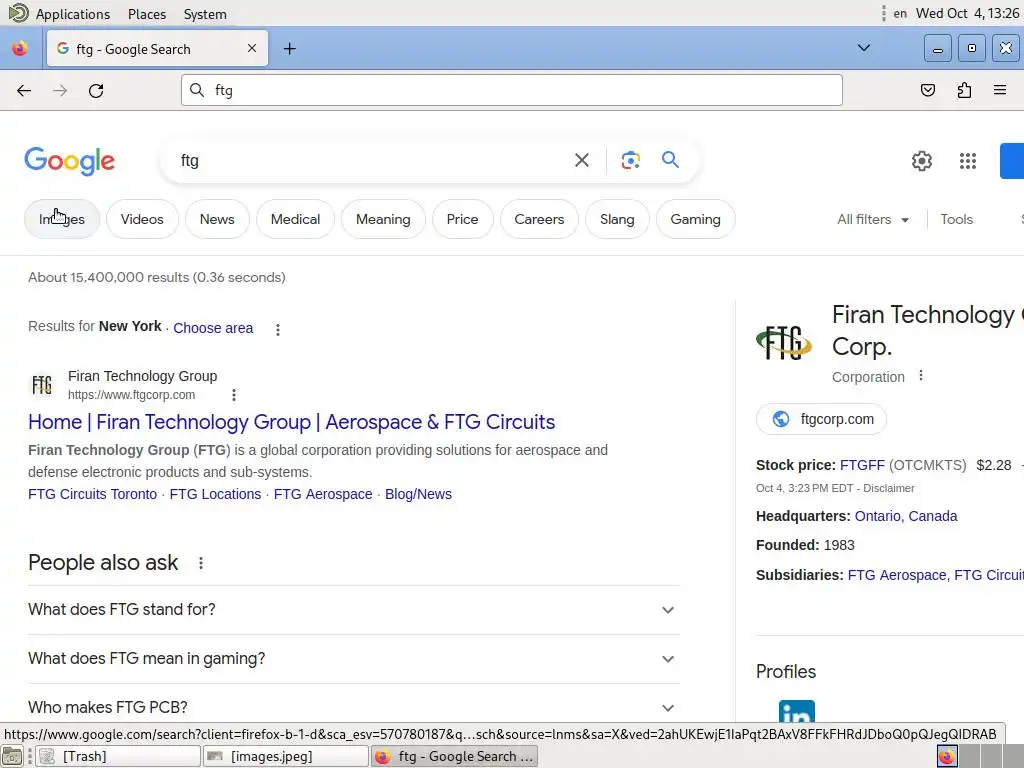Click in the Google search field
The height and width of the screenshot is (768, 1024).
point(372,160)
